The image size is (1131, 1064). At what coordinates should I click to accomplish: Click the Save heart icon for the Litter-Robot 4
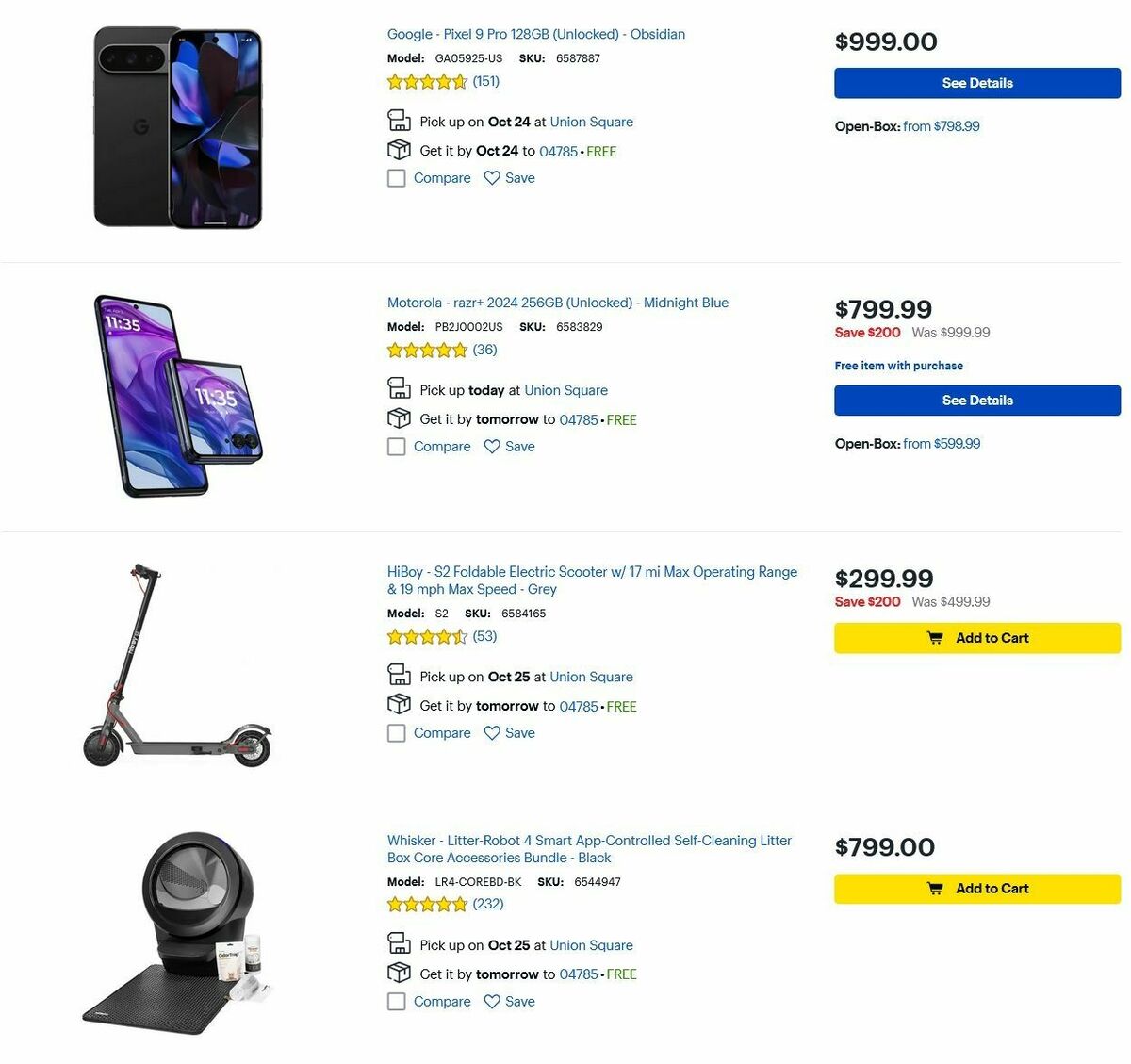point(492,1001)
